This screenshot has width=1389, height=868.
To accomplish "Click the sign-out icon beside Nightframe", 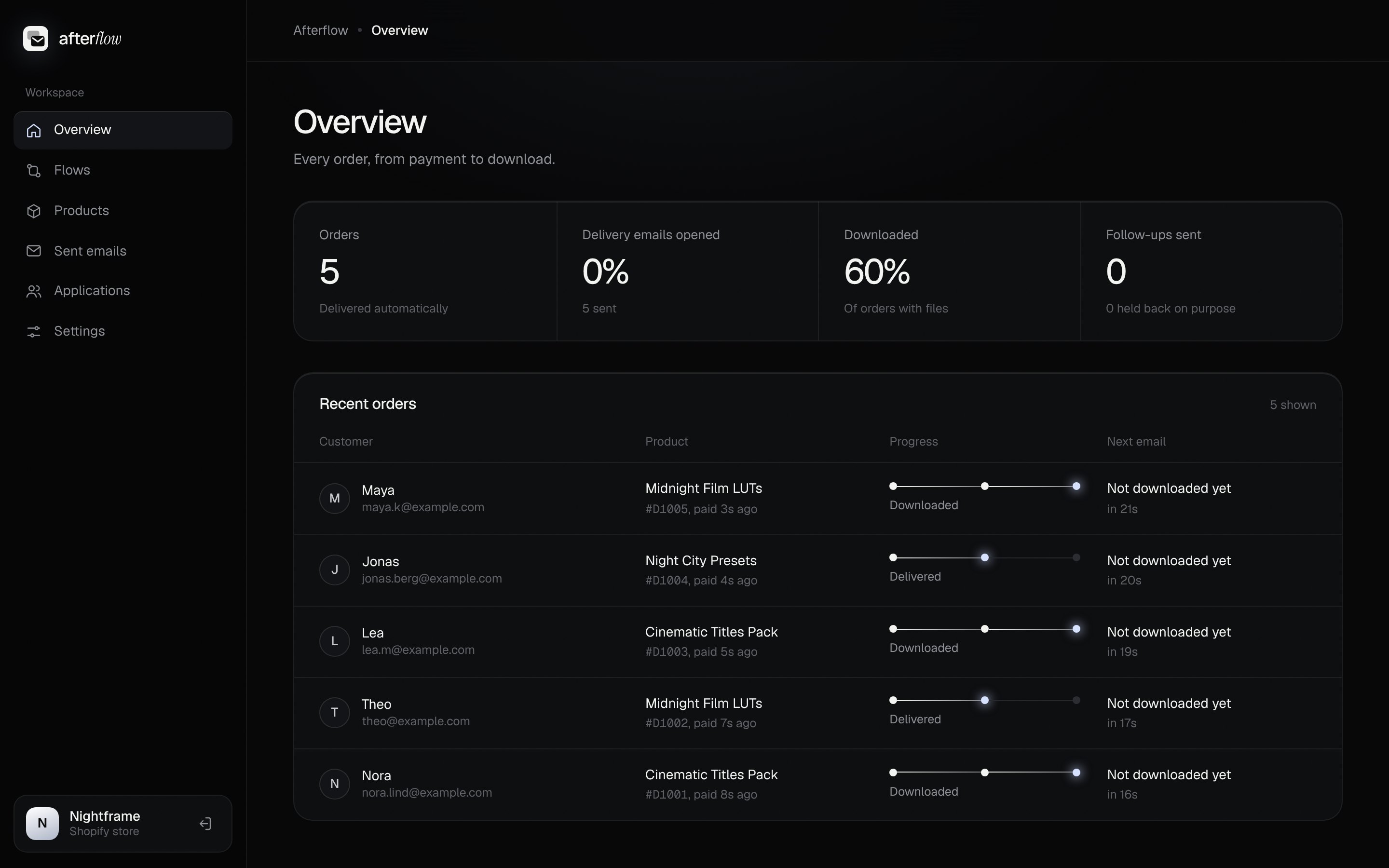I will (x=205, y=824).
